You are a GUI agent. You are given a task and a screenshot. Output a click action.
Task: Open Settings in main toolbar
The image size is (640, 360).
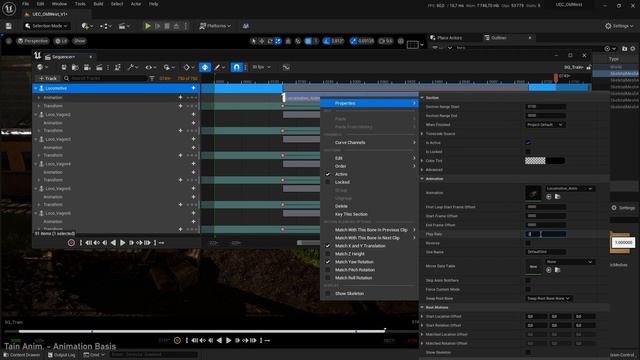click(x=620, y=26)
